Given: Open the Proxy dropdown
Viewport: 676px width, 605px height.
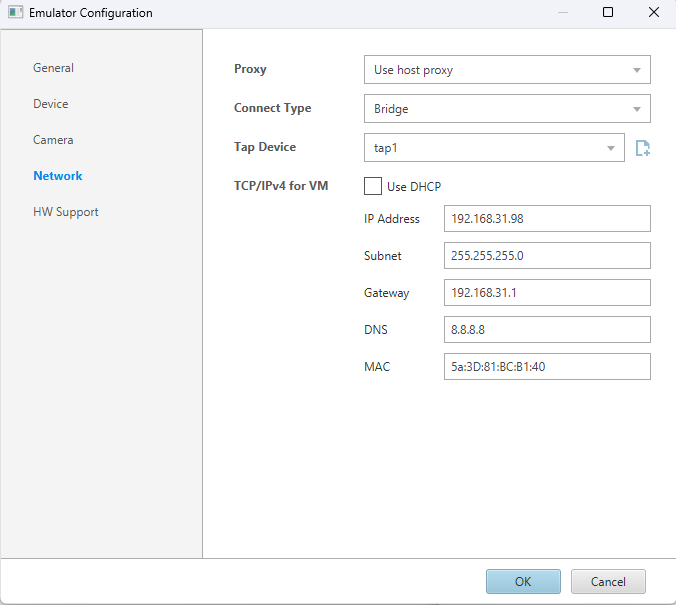Looking at the screenshot, I should point(506,70).
